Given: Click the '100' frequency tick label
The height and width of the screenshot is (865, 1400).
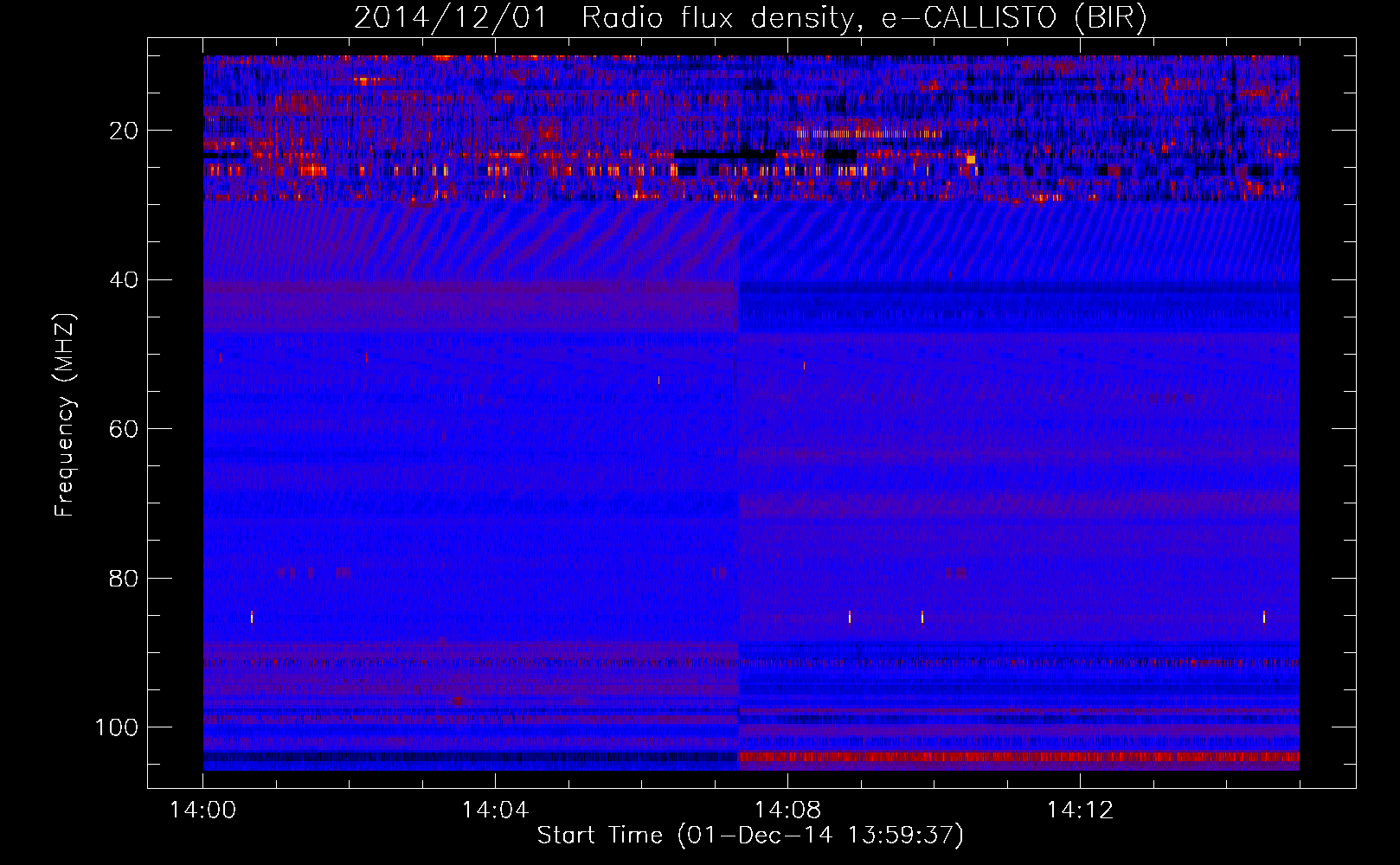Looking at the screenshot, I should pyautogui.click(x=118, y=727).
